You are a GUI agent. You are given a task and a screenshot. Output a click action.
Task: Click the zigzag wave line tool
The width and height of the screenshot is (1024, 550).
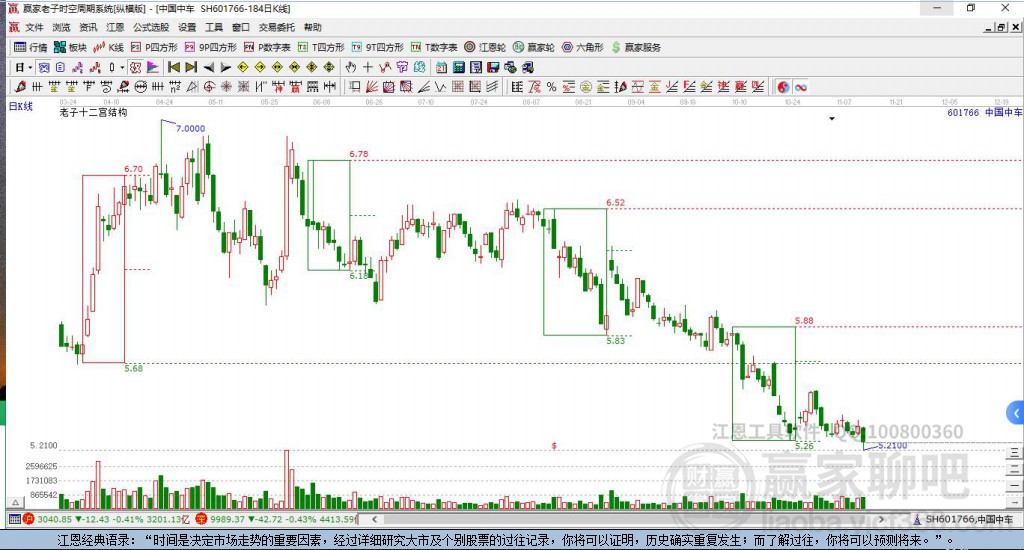pyautogui.click(x=440, y=87)
